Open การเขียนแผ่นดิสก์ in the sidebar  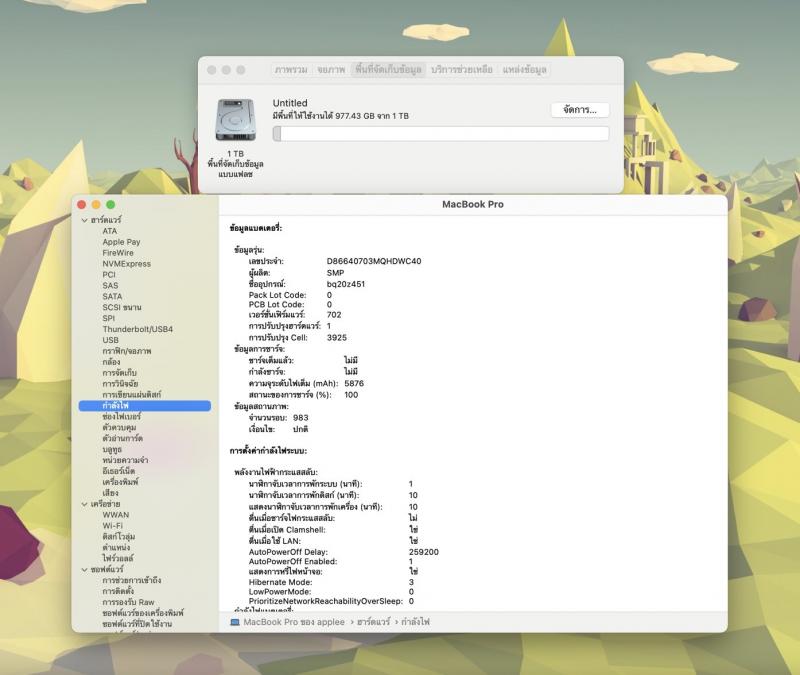click(x=132, y=394)
